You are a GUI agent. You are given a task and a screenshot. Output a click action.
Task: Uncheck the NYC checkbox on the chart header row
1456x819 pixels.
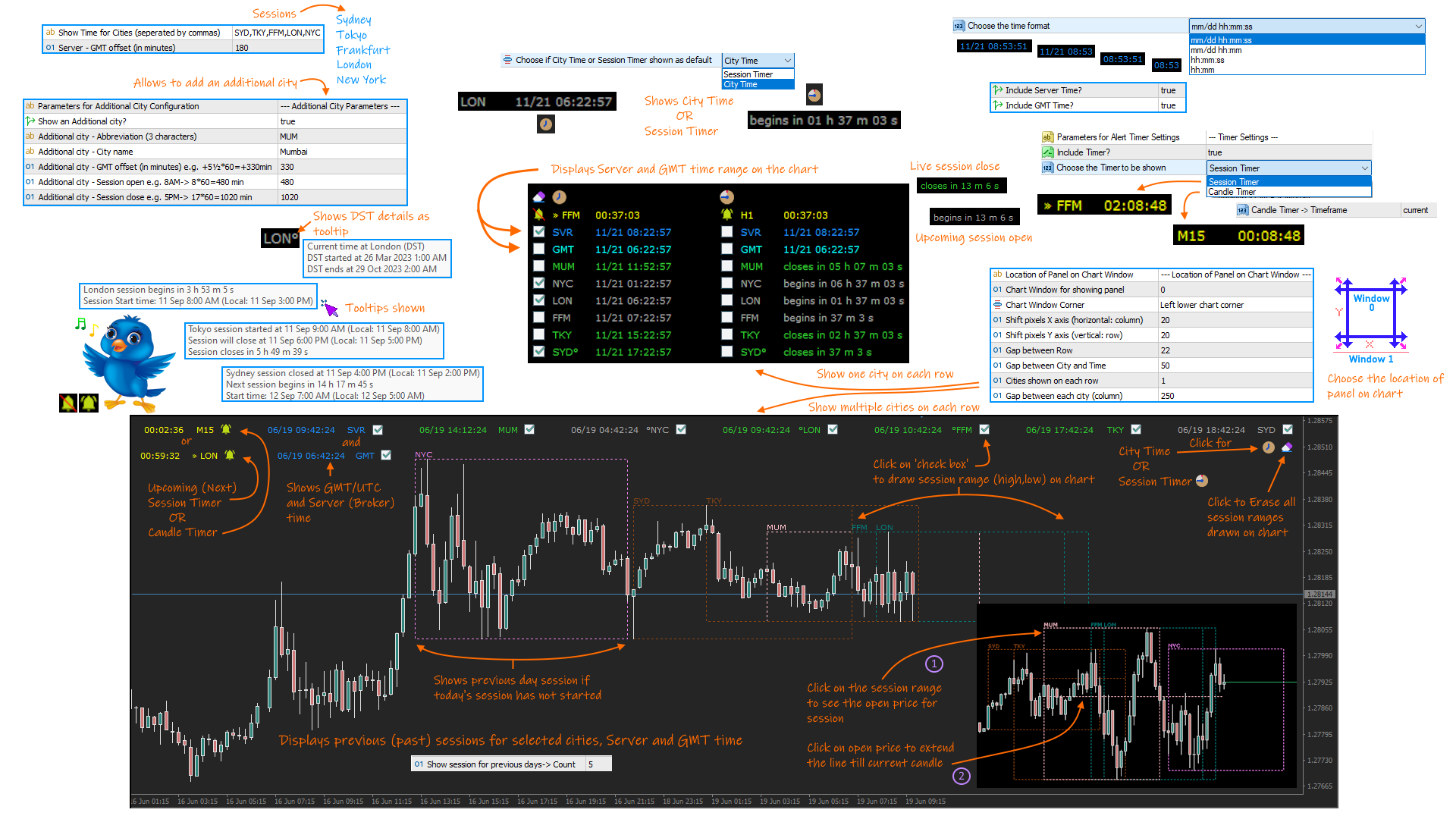point(680,429)
